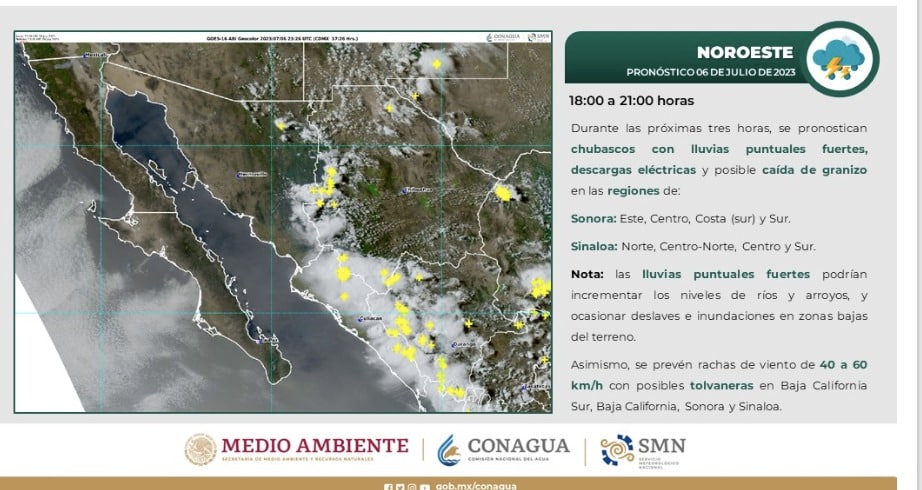Click the small CONAGUA logo on the map header
This screenshot has height=490, width=922.
[x=503, y=37]
